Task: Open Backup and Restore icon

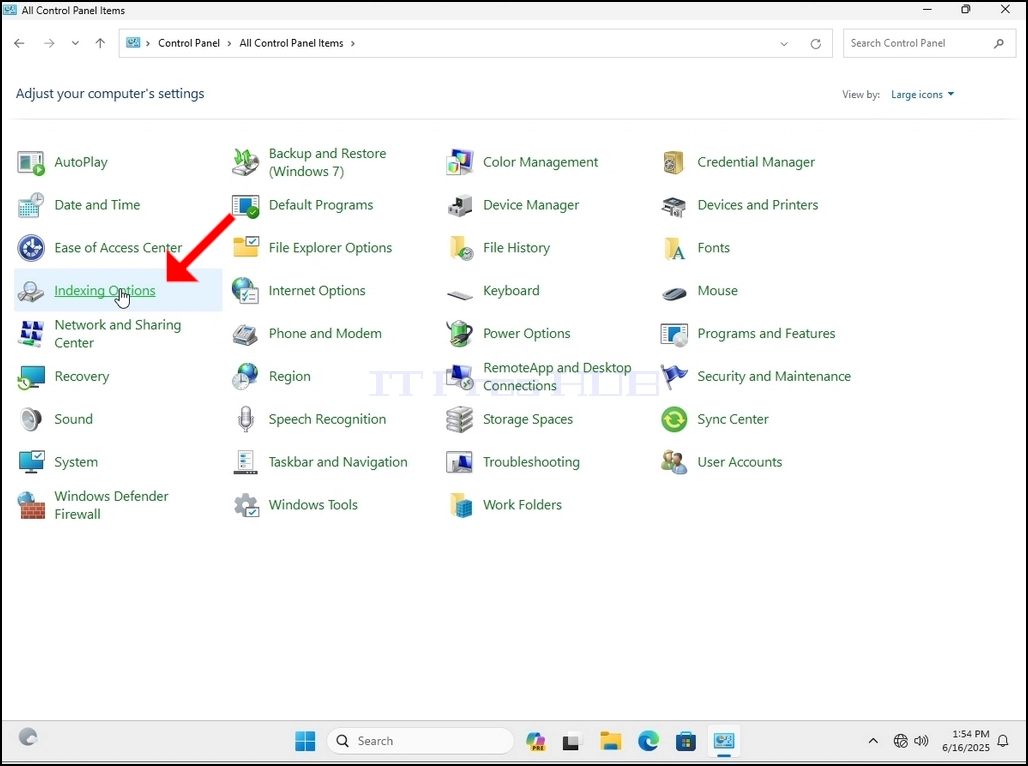Action: 245,163
